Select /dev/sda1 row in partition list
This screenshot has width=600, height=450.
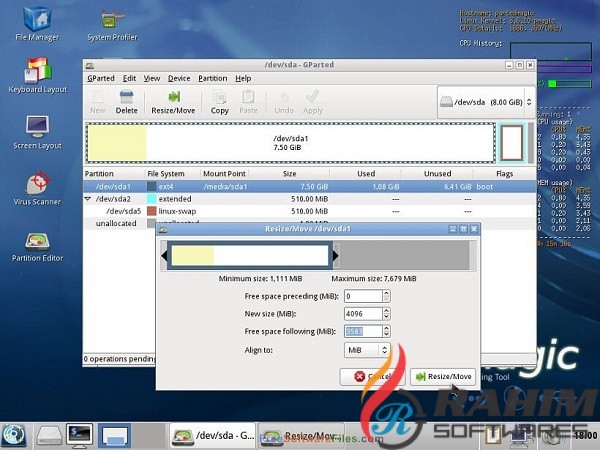click(x=309, y=186)
